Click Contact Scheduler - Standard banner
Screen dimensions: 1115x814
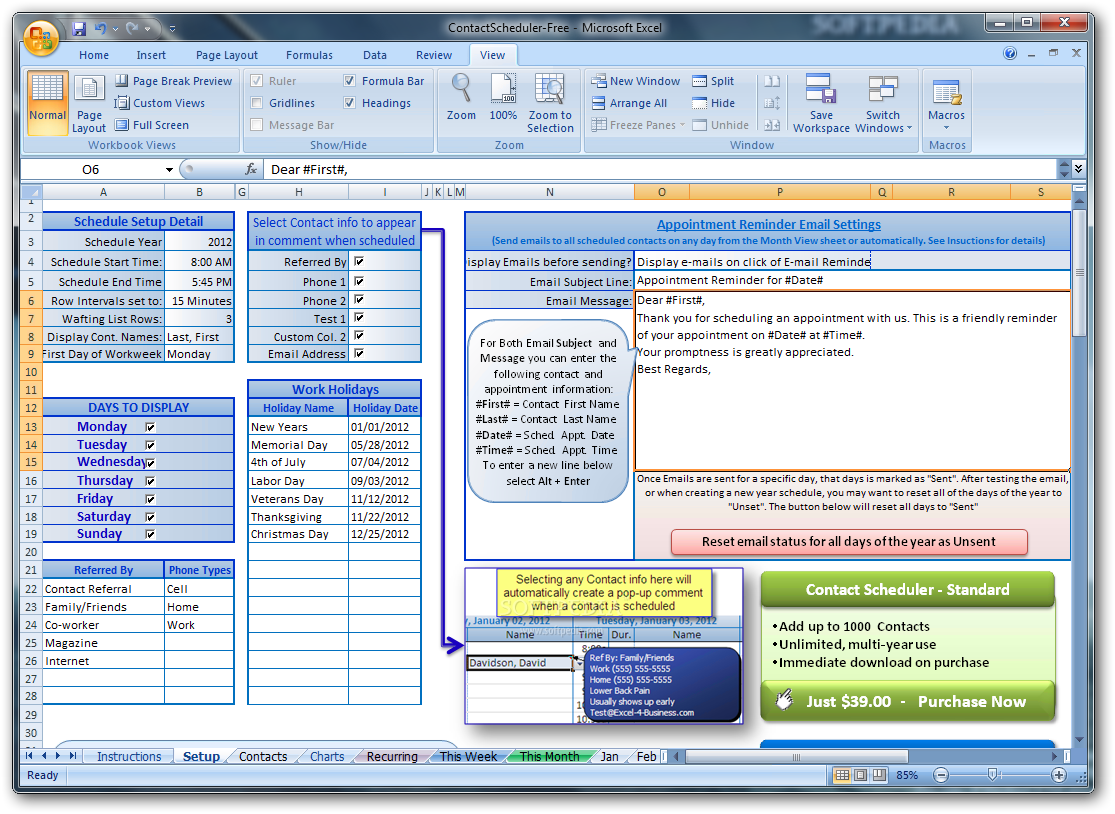coord(907,589)
